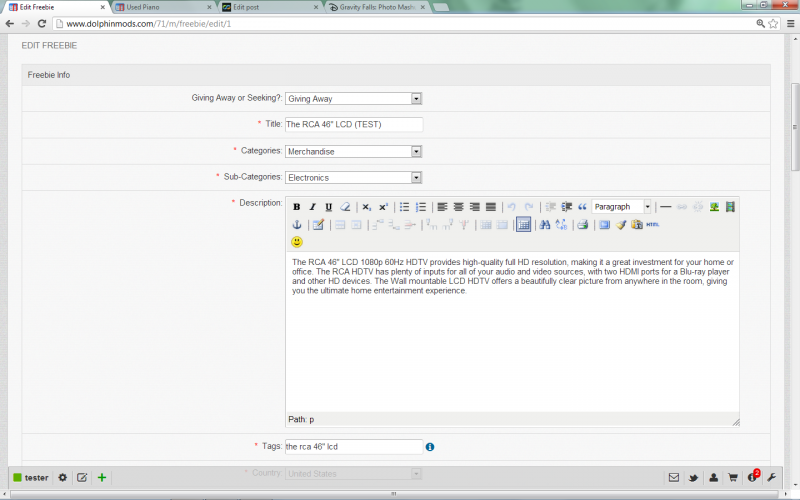Open the find binoculars tool
The image size is (800, 500).
point(545,224)
